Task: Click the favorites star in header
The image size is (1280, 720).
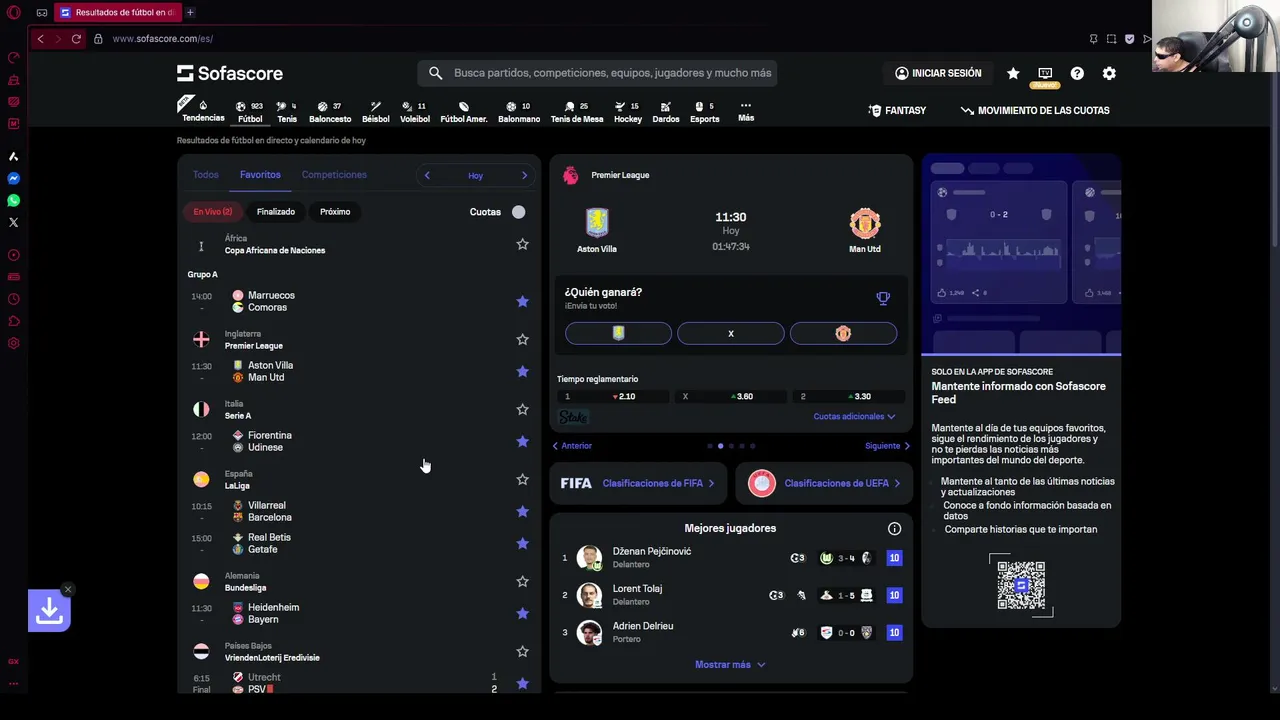Action: click(1013, 73)
